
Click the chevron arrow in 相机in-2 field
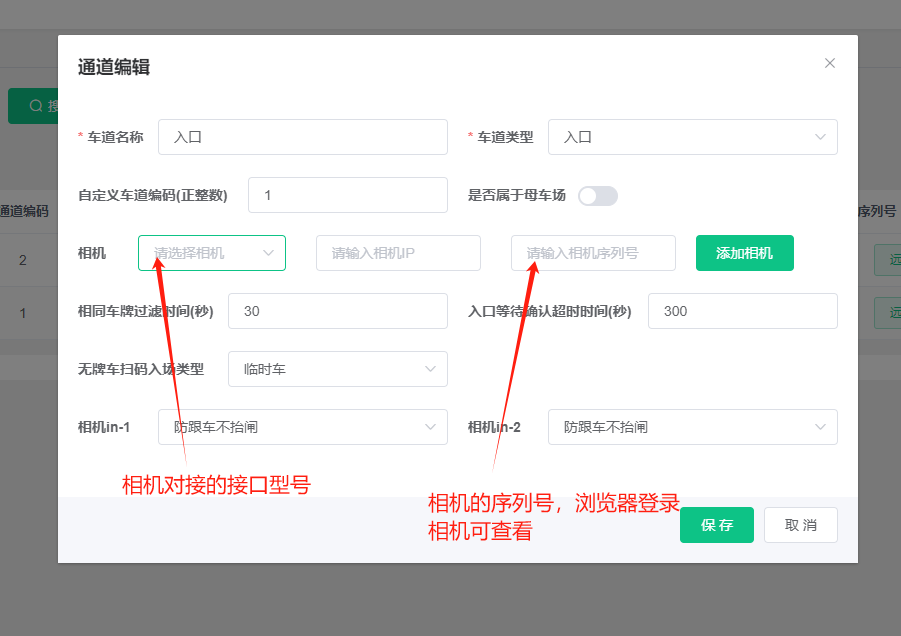click(x=820, y=427)
